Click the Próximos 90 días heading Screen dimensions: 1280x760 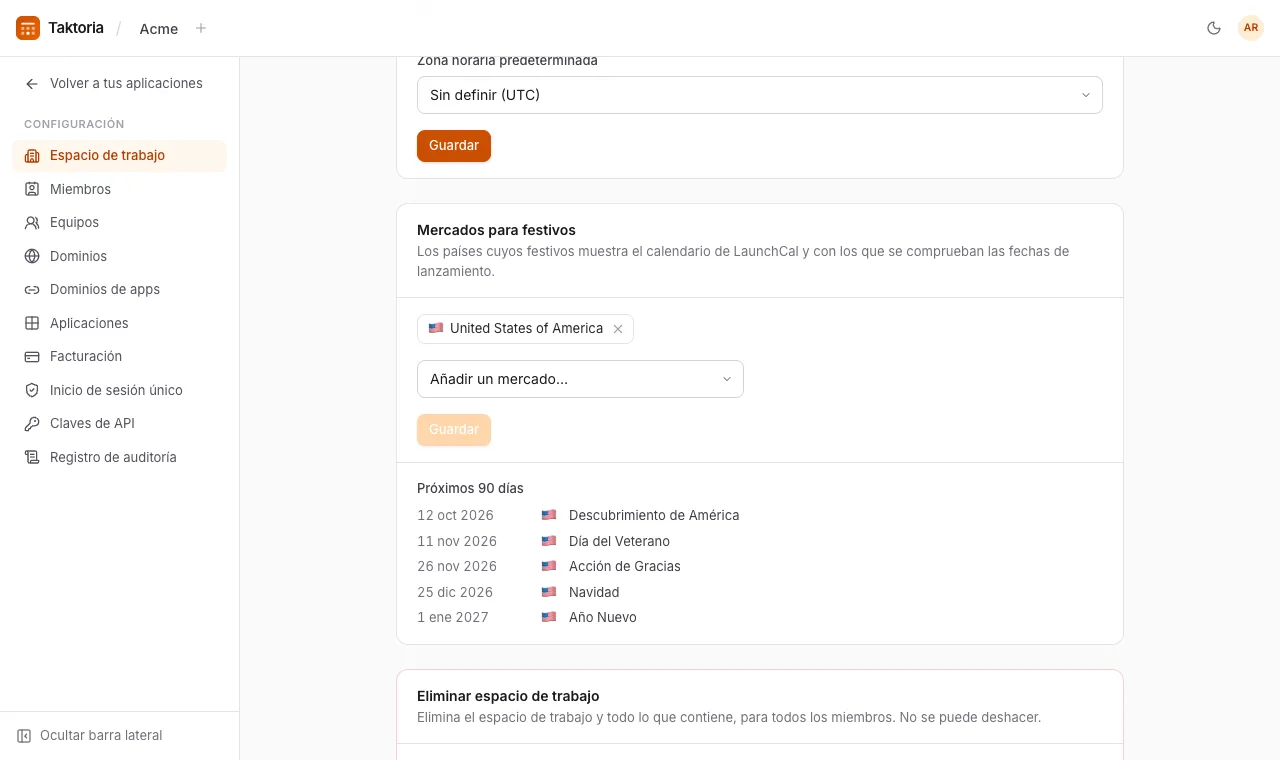[x=470, y=489]
